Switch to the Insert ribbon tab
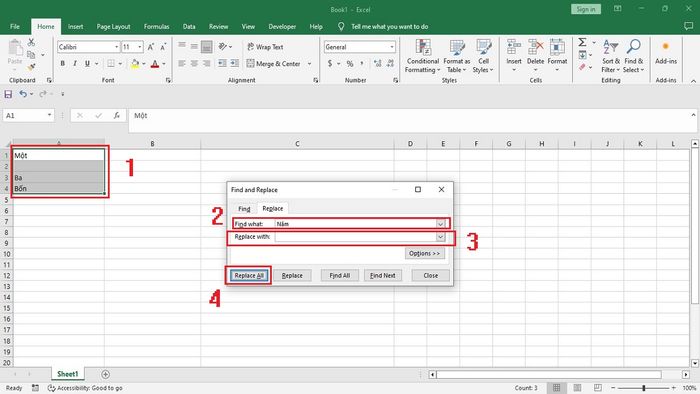 pos(75,27)
